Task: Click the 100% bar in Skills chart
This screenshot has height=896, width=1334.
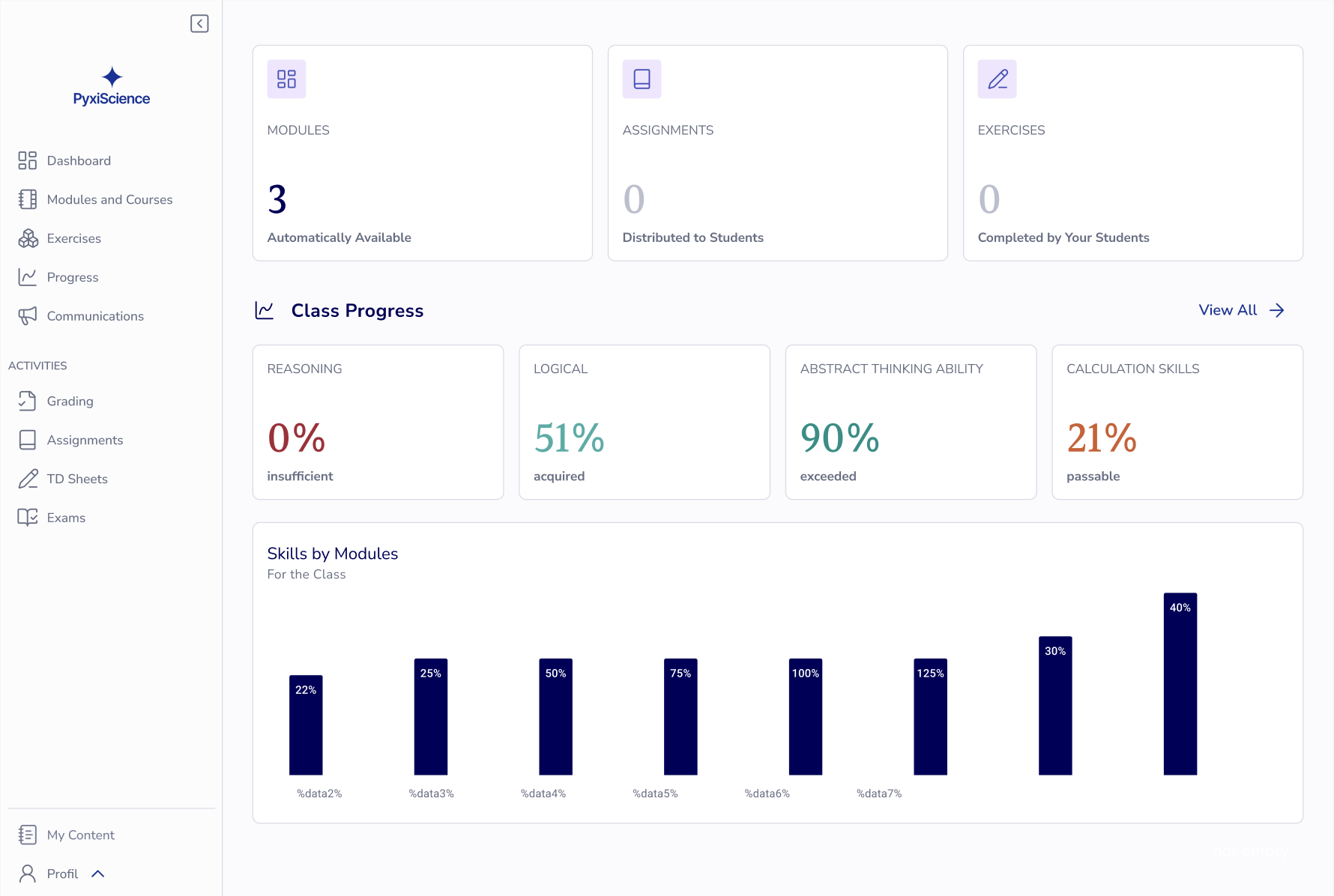Action: pyautogui.click(x=806, y=716)
